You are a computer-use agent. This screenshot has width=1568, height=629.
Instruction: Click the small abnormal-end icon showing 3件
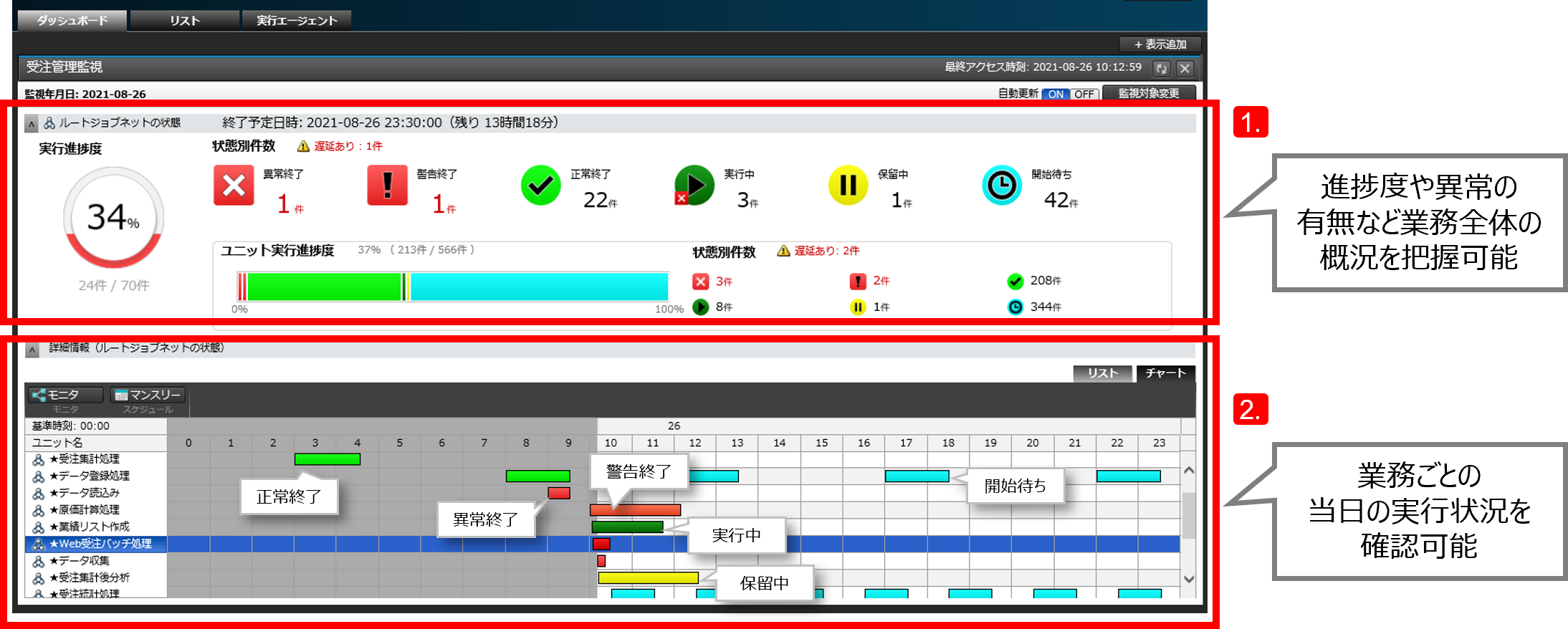(701, 282)
